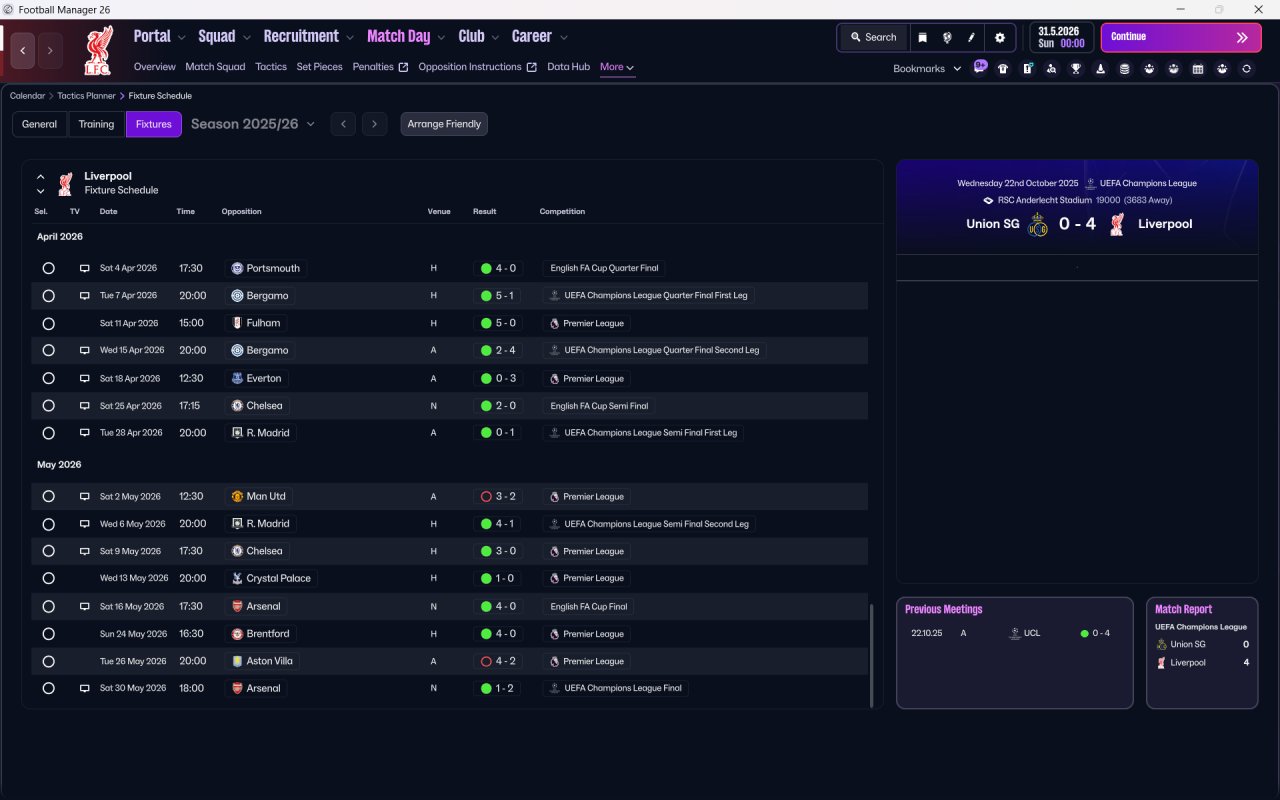Expand the More menu in Match Day submenu
This screenshot has width=1280, height=800.
pyautogui.click(x=617, y=67)
